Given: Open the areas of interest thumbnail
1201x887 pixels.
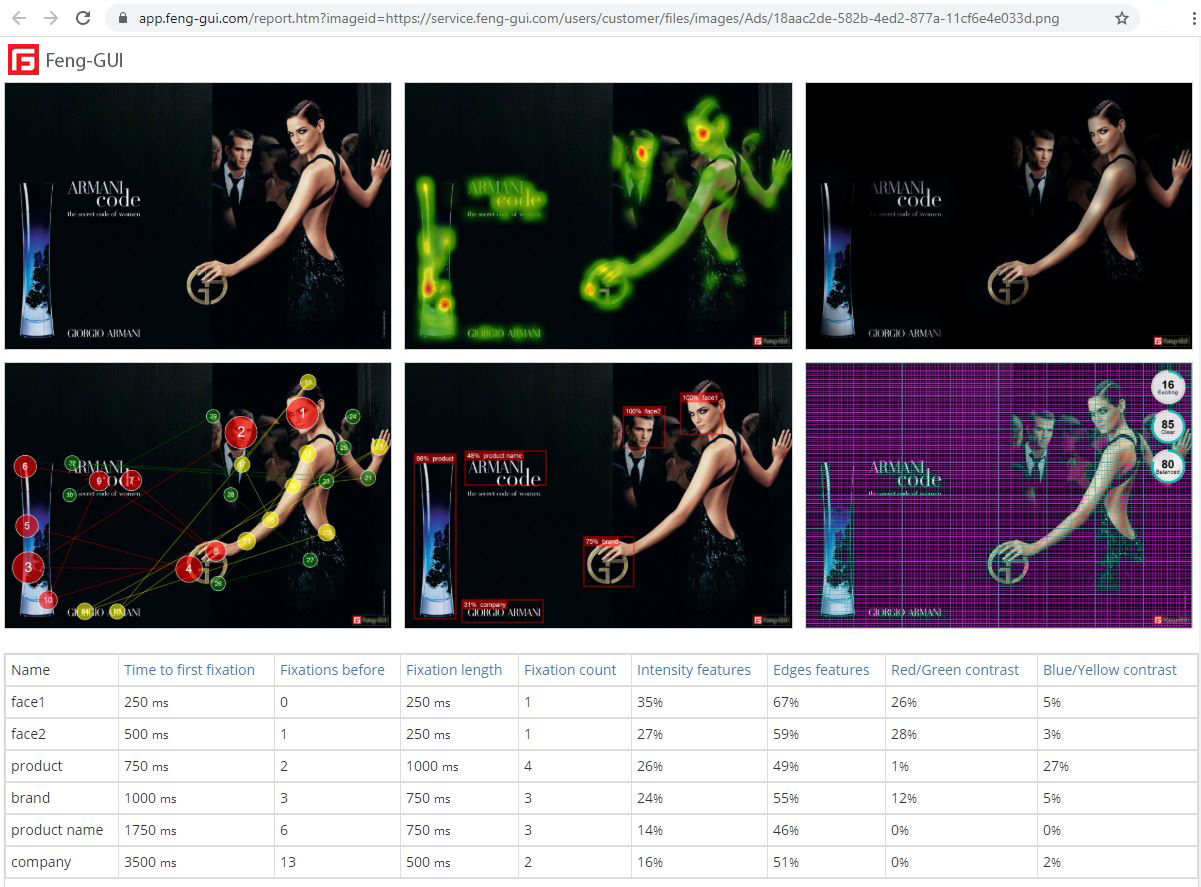Looking at the screenshot, I should tap(598, 495).
